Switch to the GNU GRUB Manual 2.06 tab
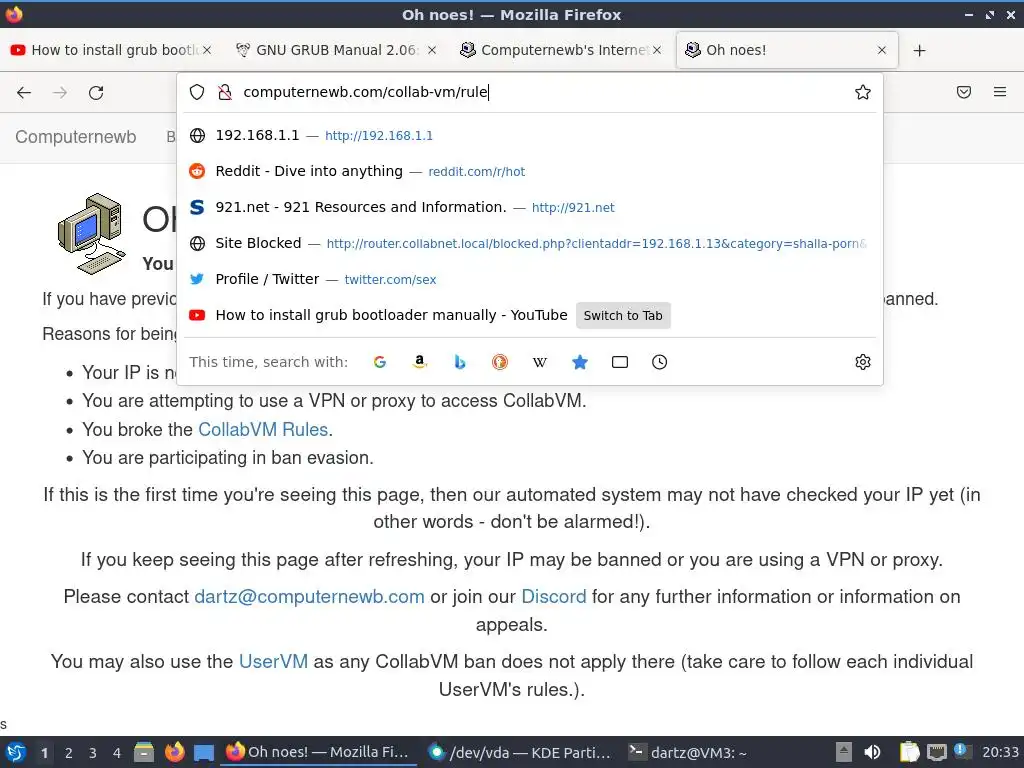 (x=335, y=50)
